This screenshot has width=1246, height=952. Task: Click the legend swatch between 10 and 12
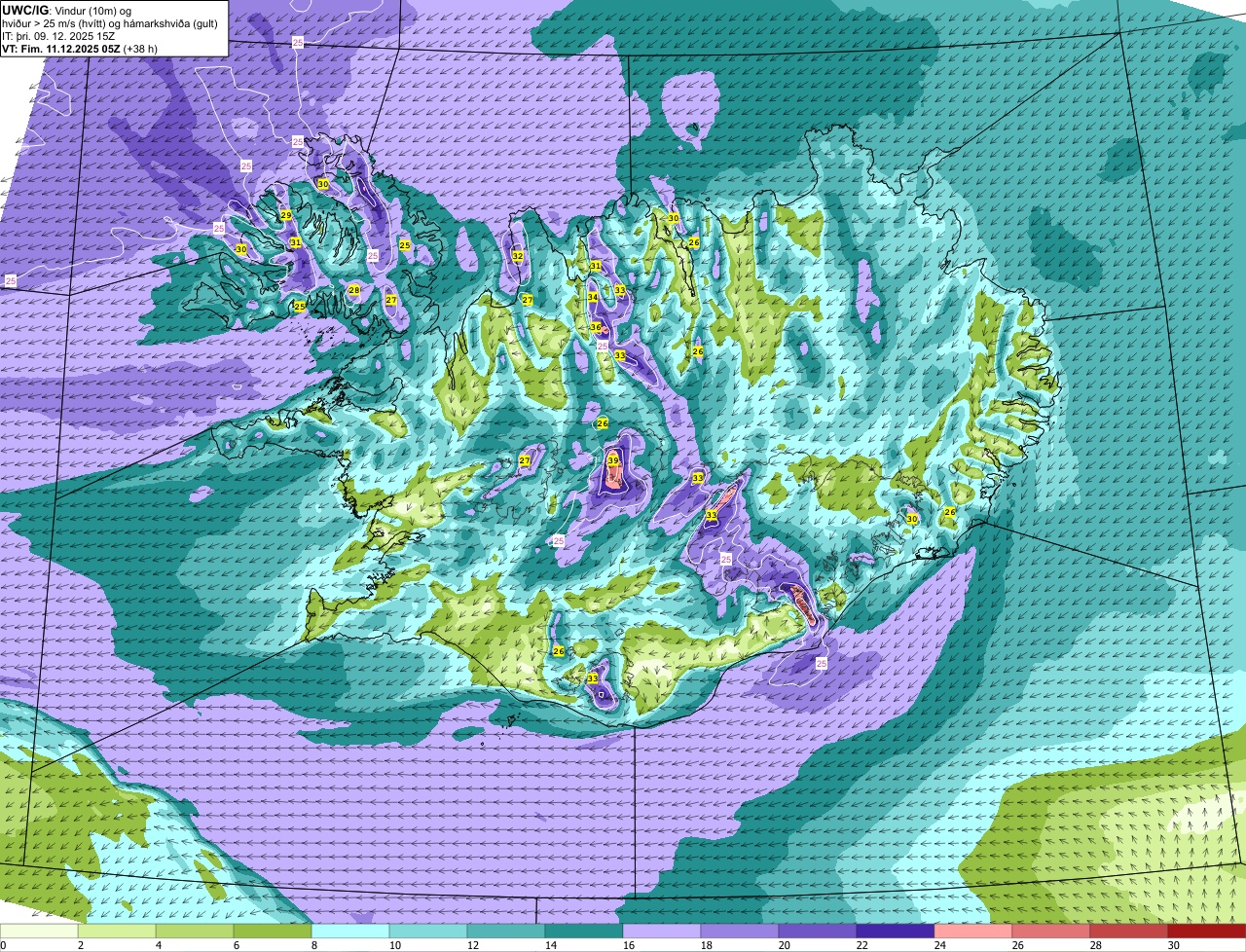tap(428, 932)
